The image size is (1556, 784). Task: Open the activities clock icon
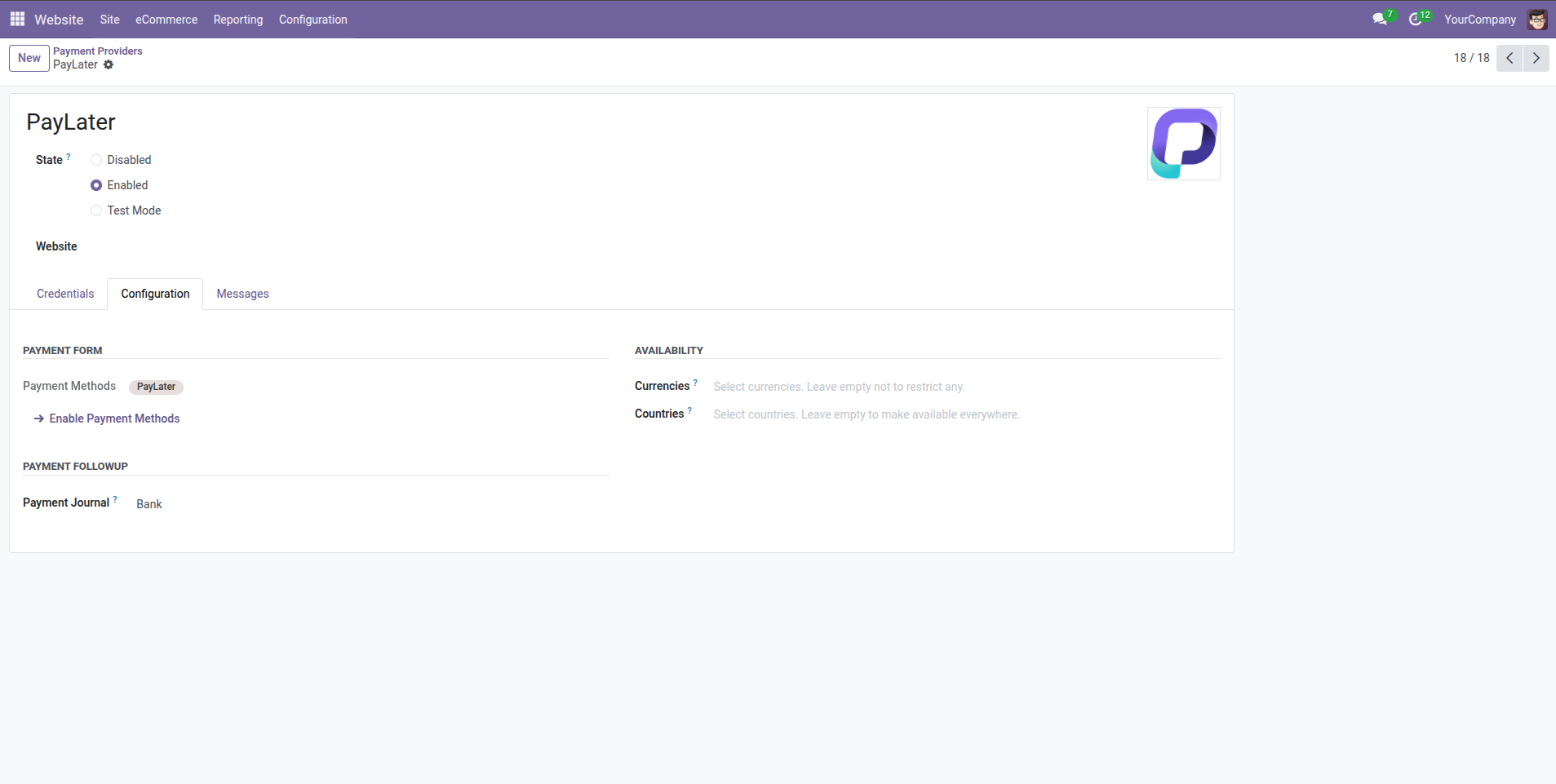point(1416,19)
